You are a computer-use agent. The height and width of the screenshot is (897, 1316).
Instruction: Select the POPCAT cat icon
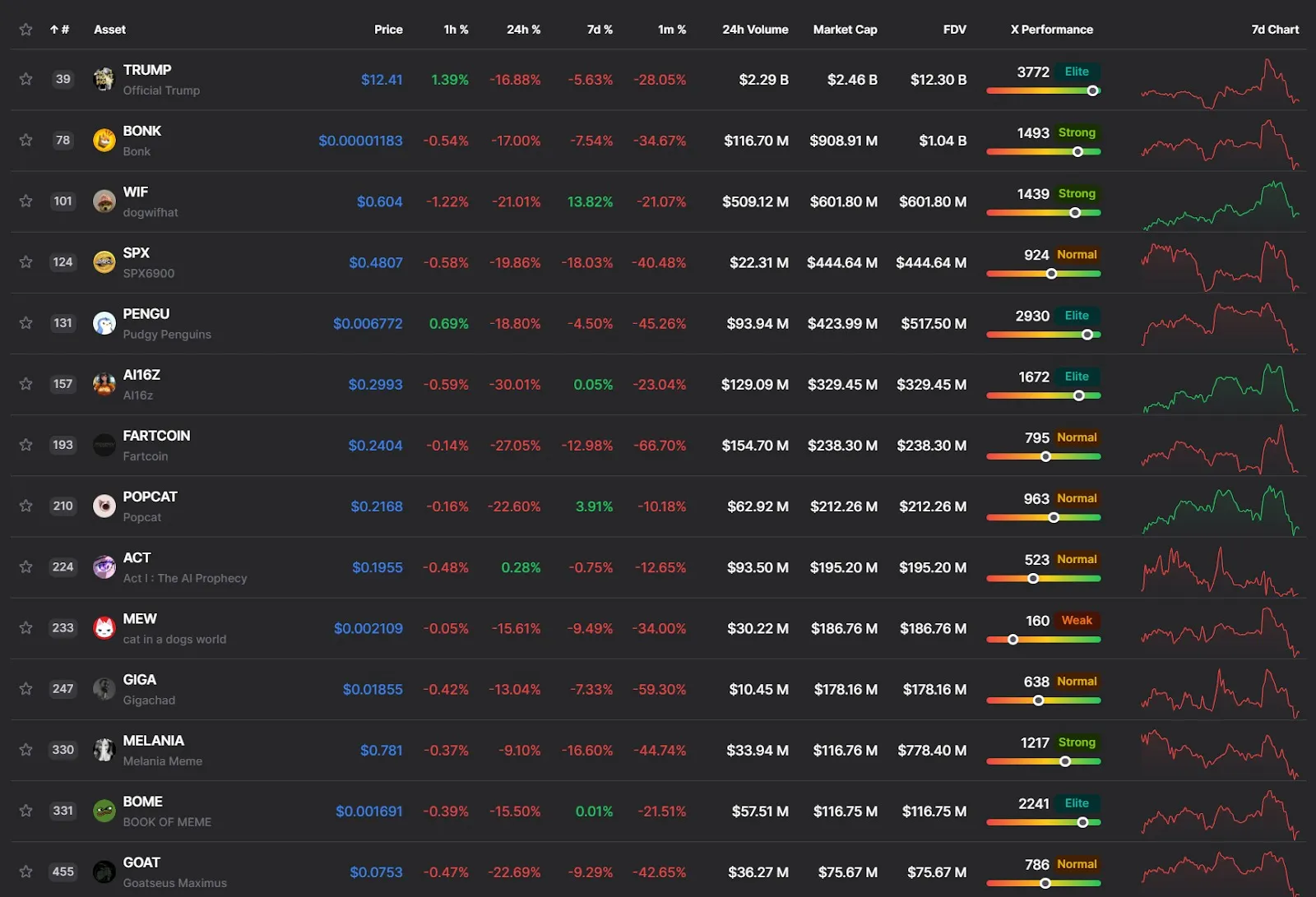[x=104, y=506]
